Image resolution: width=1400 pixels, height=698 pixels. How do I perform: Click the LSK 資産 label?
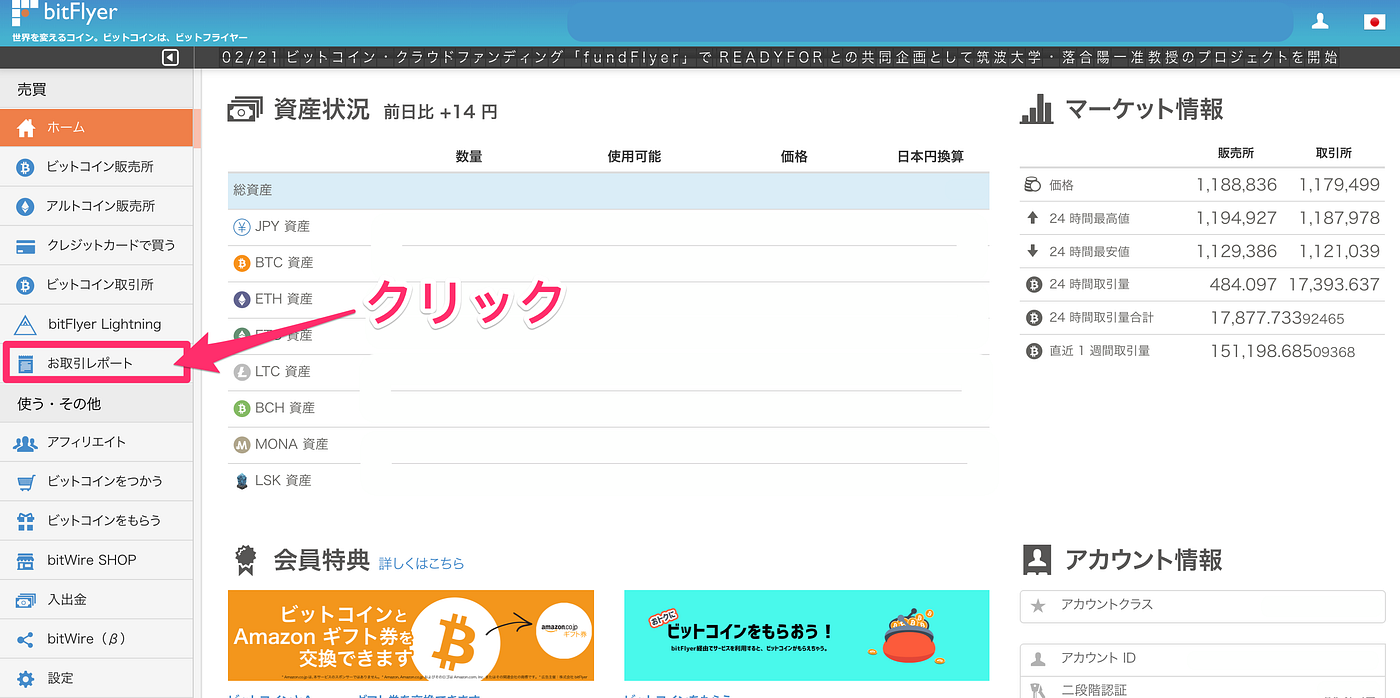pyautogui.click(x=283, y=481)
